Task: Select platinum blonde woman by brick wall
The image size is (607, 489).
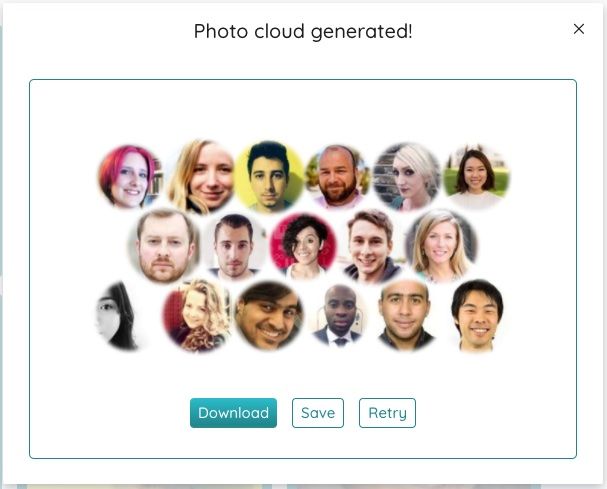Action: (406, 177)
